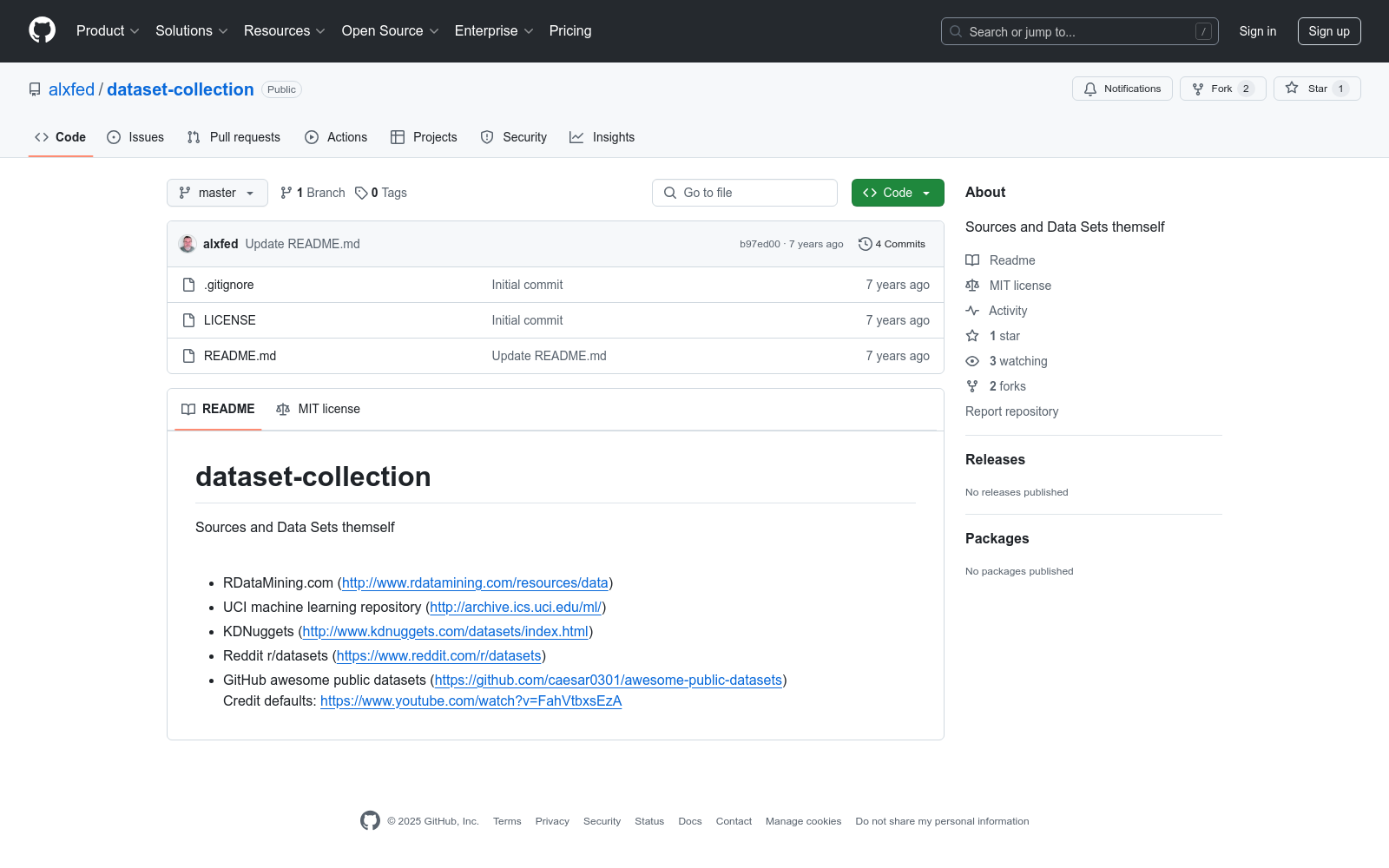The height and width of the screenshot is (868, 1389).
Task: Expand the Resources menu
Action: [x=285, y=30]
